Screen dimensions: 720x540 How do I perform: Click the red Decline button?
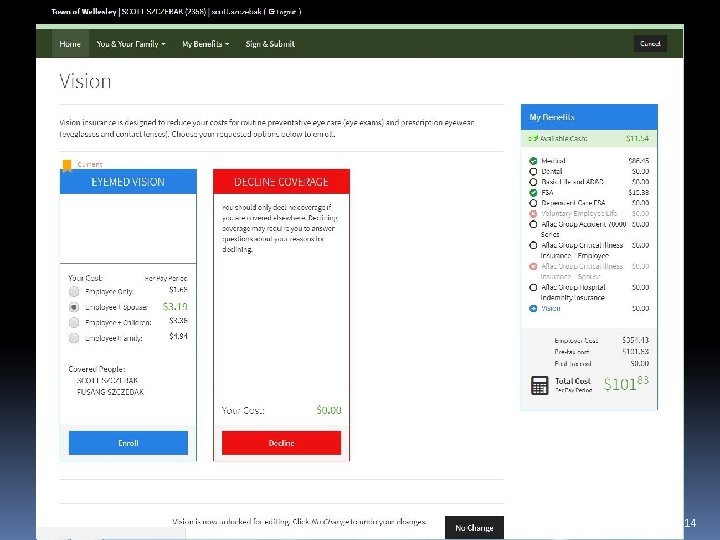click(x=281, y=443)
